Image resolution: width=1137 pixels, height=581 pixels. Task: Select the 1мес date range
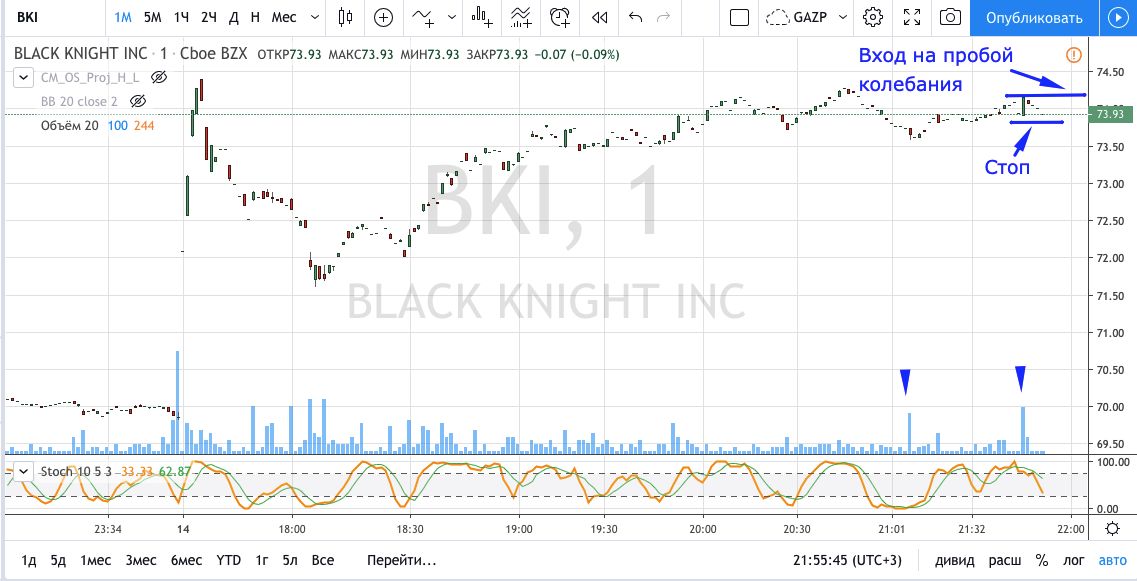click(95, 561)
